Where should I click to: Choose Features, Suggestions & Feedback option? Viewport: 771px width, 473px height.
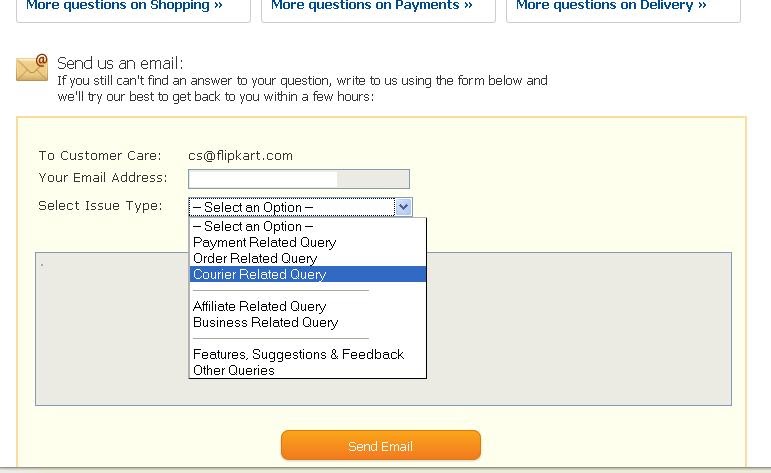[298, 354]
